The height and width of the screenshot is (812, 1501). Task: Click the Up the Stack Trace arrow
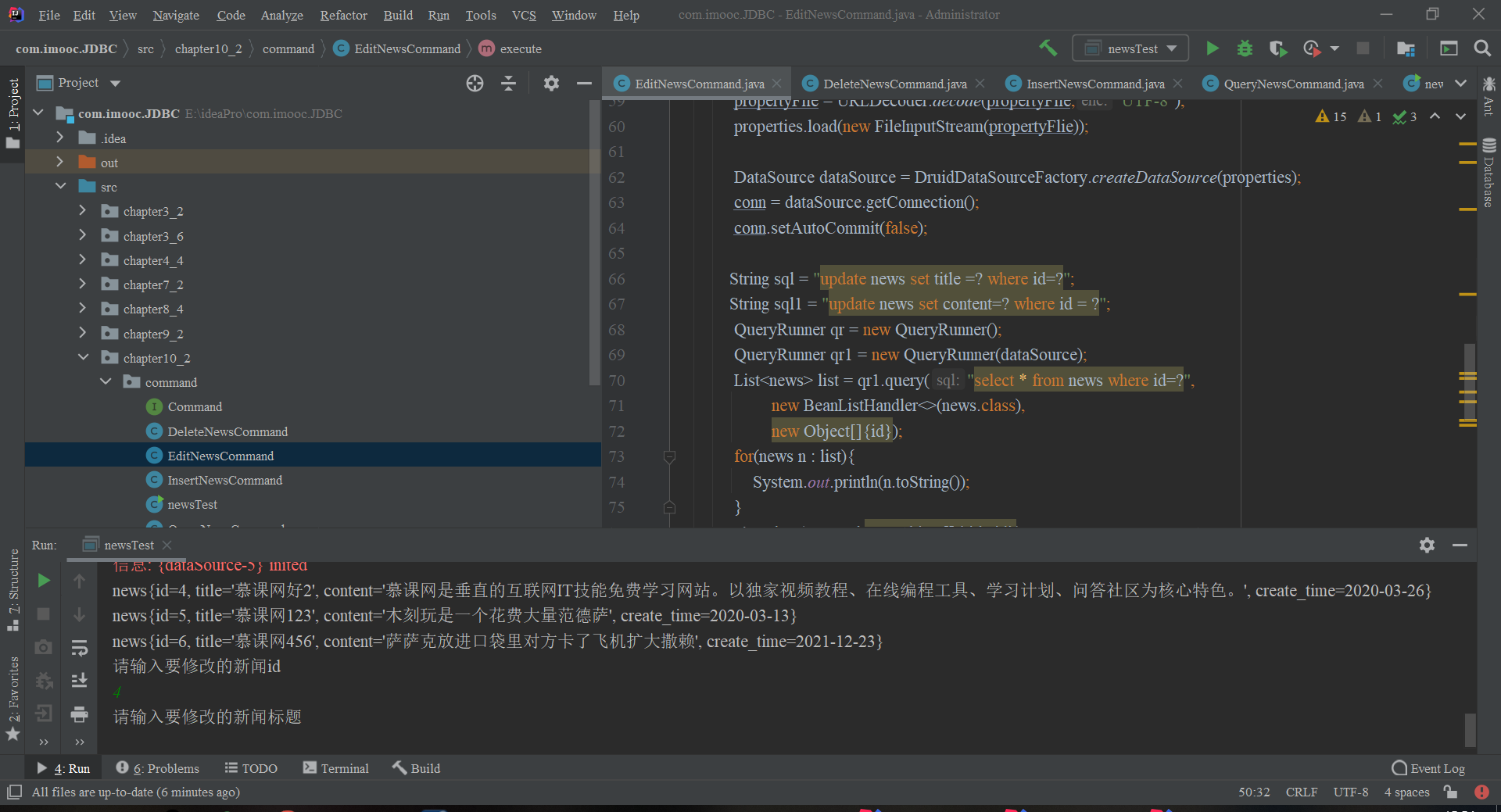point(79,581)
